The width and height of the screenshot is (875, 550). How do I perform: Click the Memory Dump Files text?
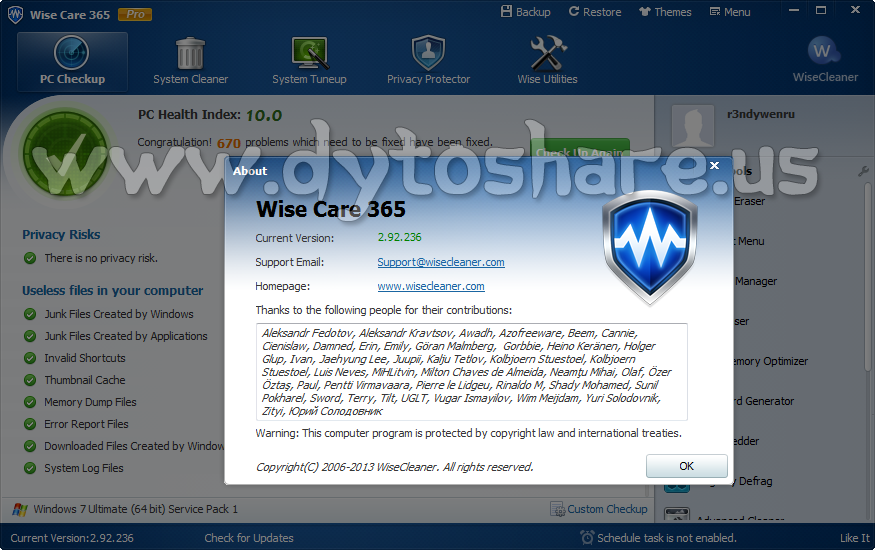(x=90, y=402)
